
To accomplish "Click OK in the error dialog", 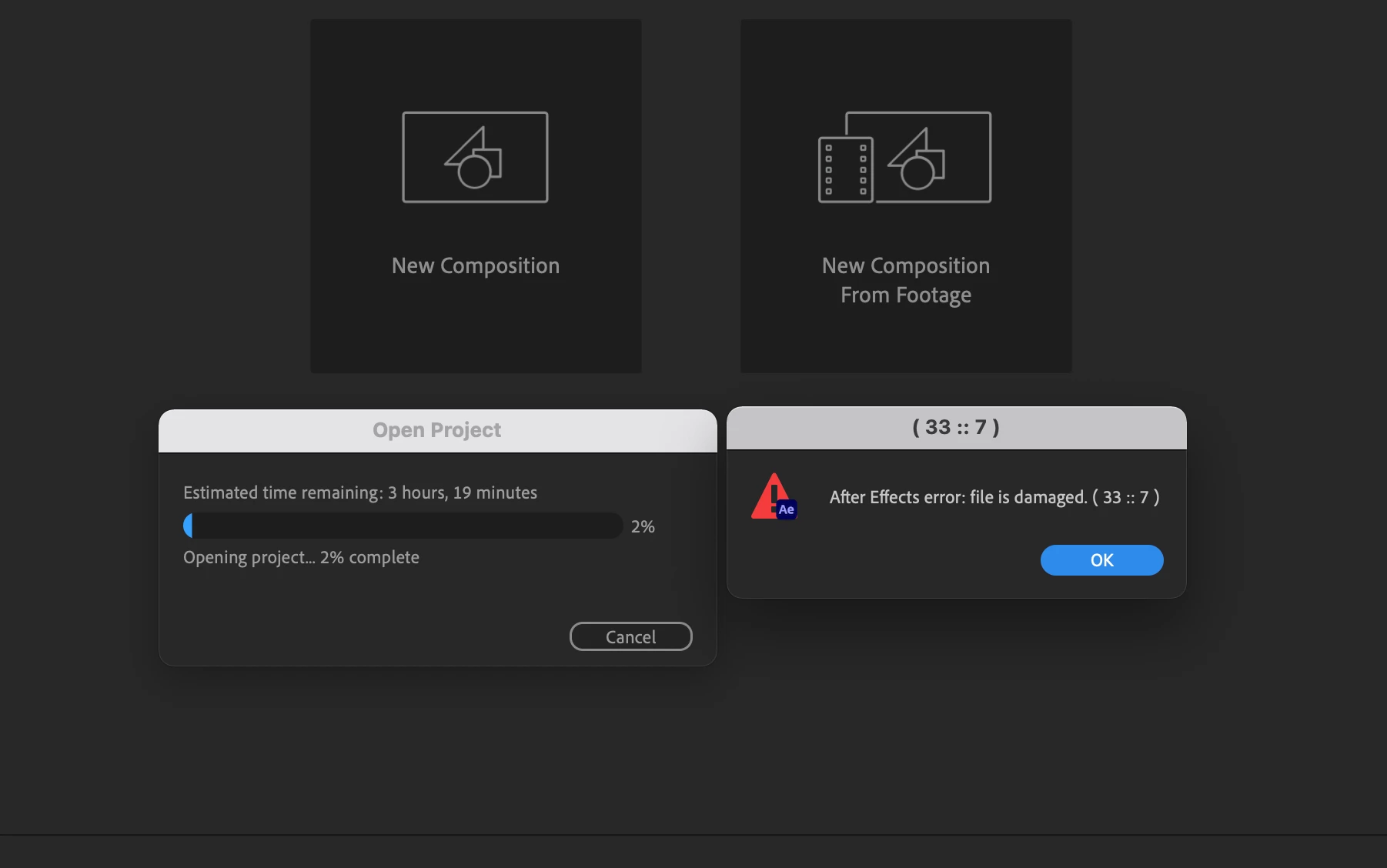I will pyautogui.click(x=1101, y=560).
